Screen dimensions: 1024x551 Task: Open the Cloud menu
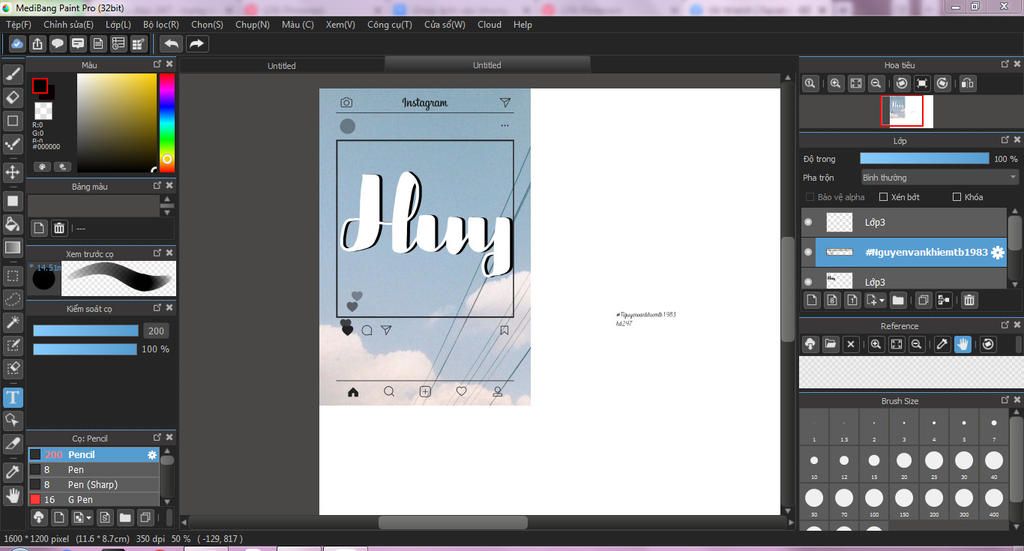click(489, 25)
